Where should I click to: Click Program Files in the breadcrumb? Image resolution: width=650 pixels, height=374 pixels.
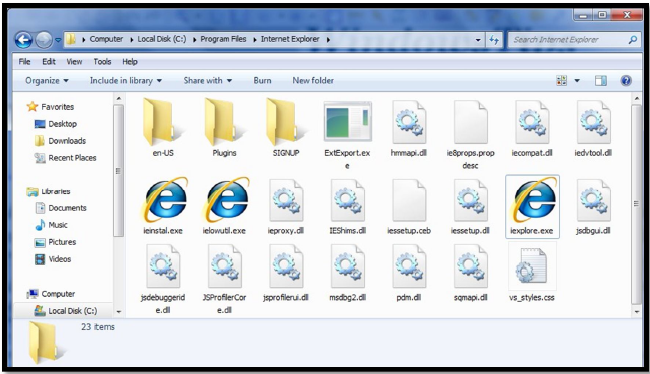pos(223,39)
